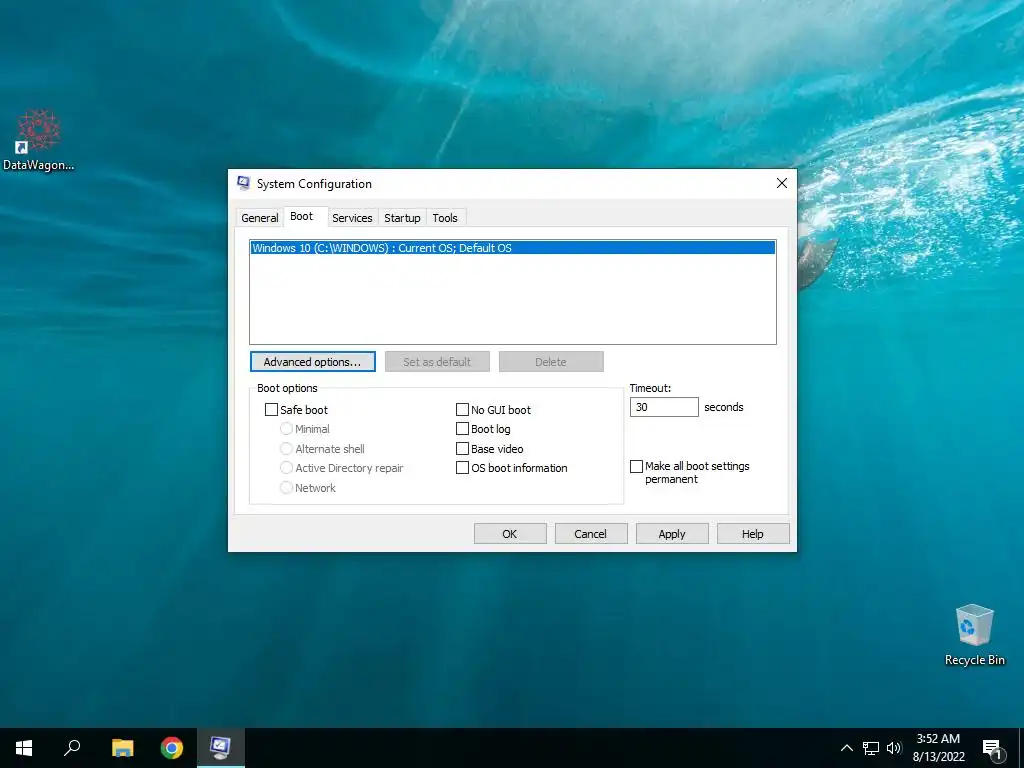Switch to the Services tab

pyautogui.click(x=352, y=218)
